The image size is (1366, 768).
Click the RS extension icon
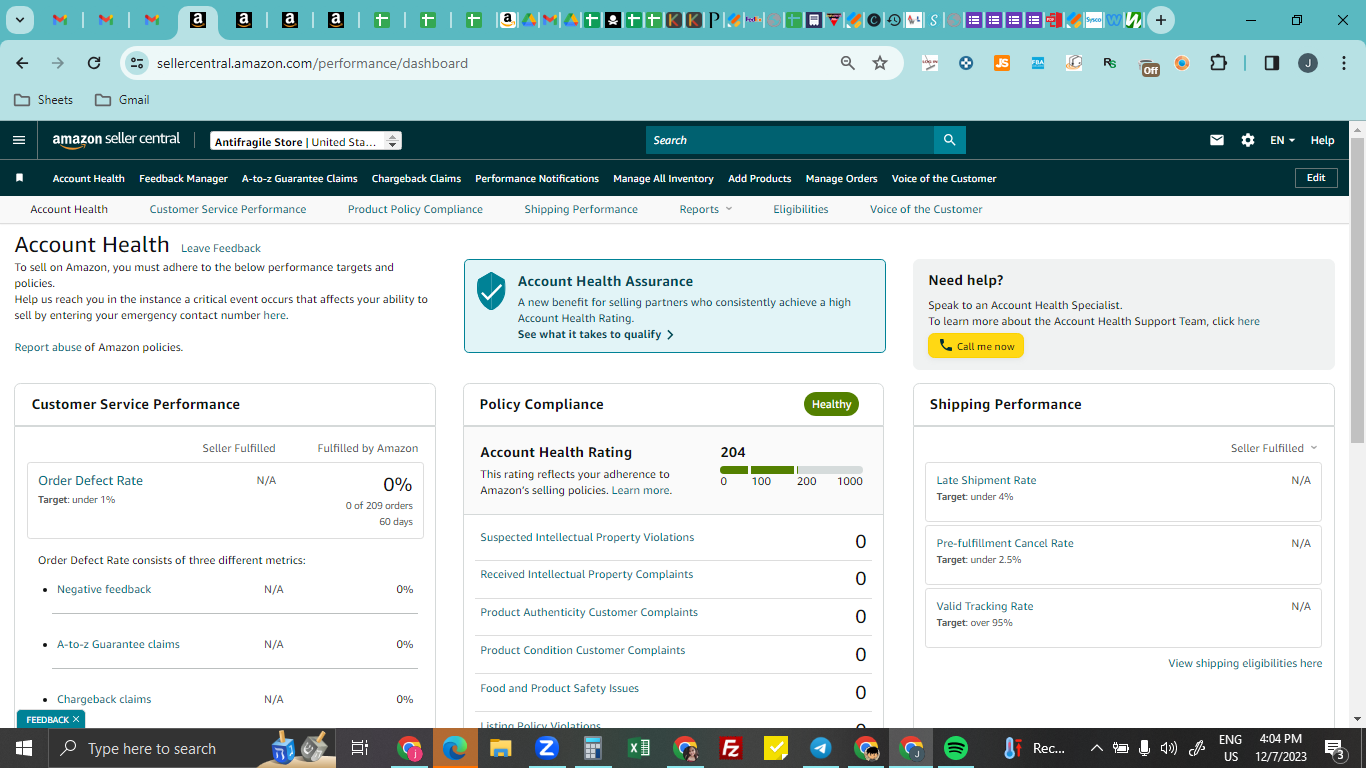click(x=1110, y=63)
